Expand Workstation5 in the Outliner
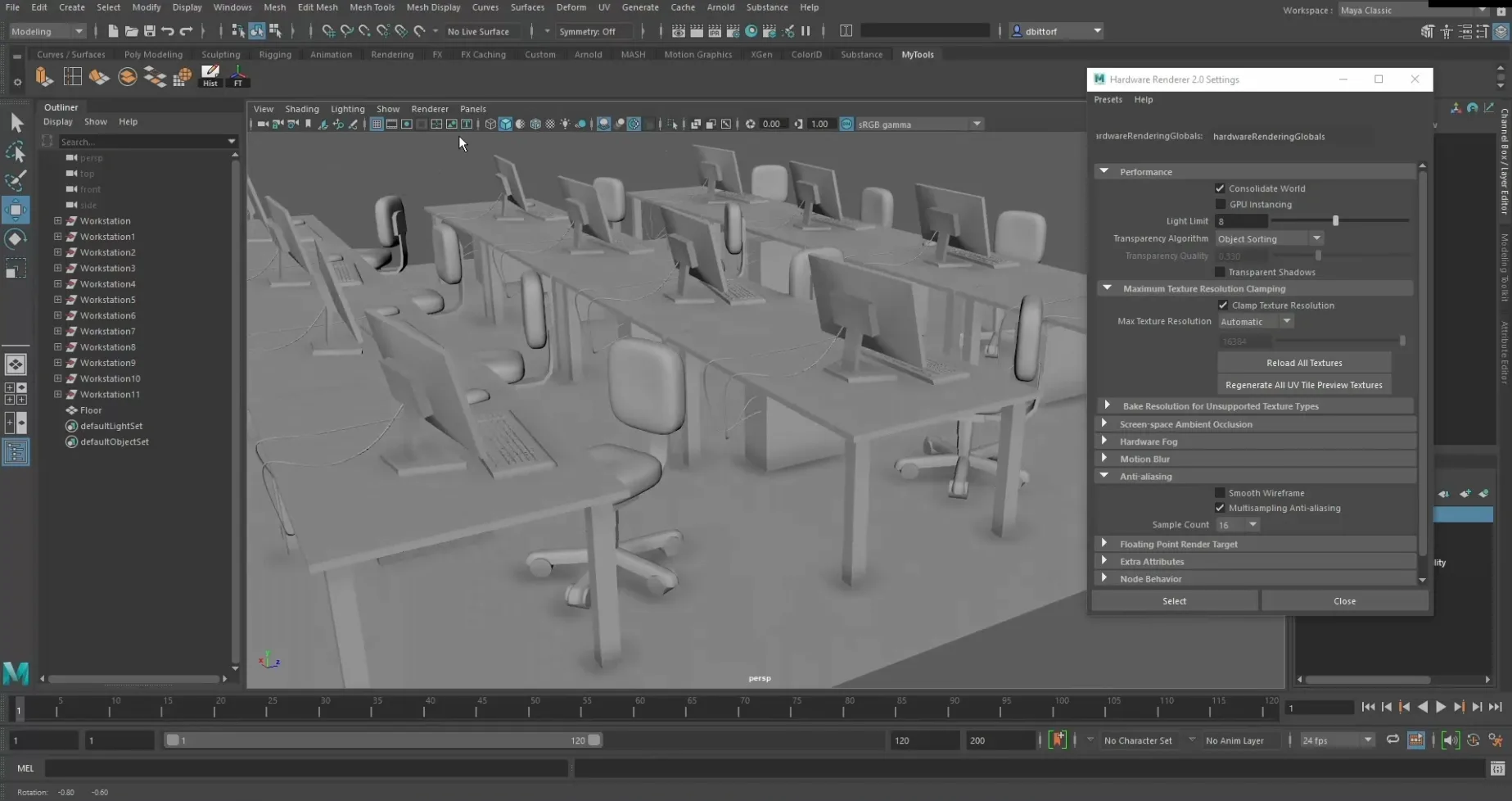The image size is (1512, 801). (x=58, y=300)
